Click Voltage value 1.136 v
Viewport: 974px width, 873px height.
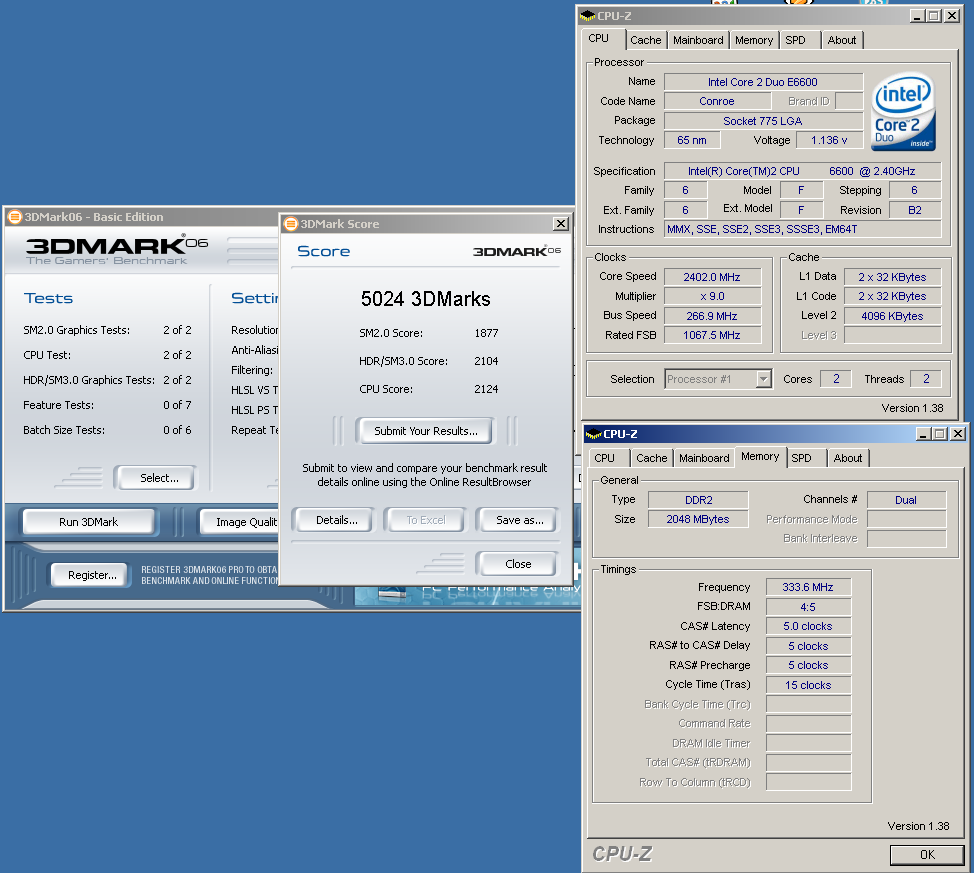coord(829,140)
